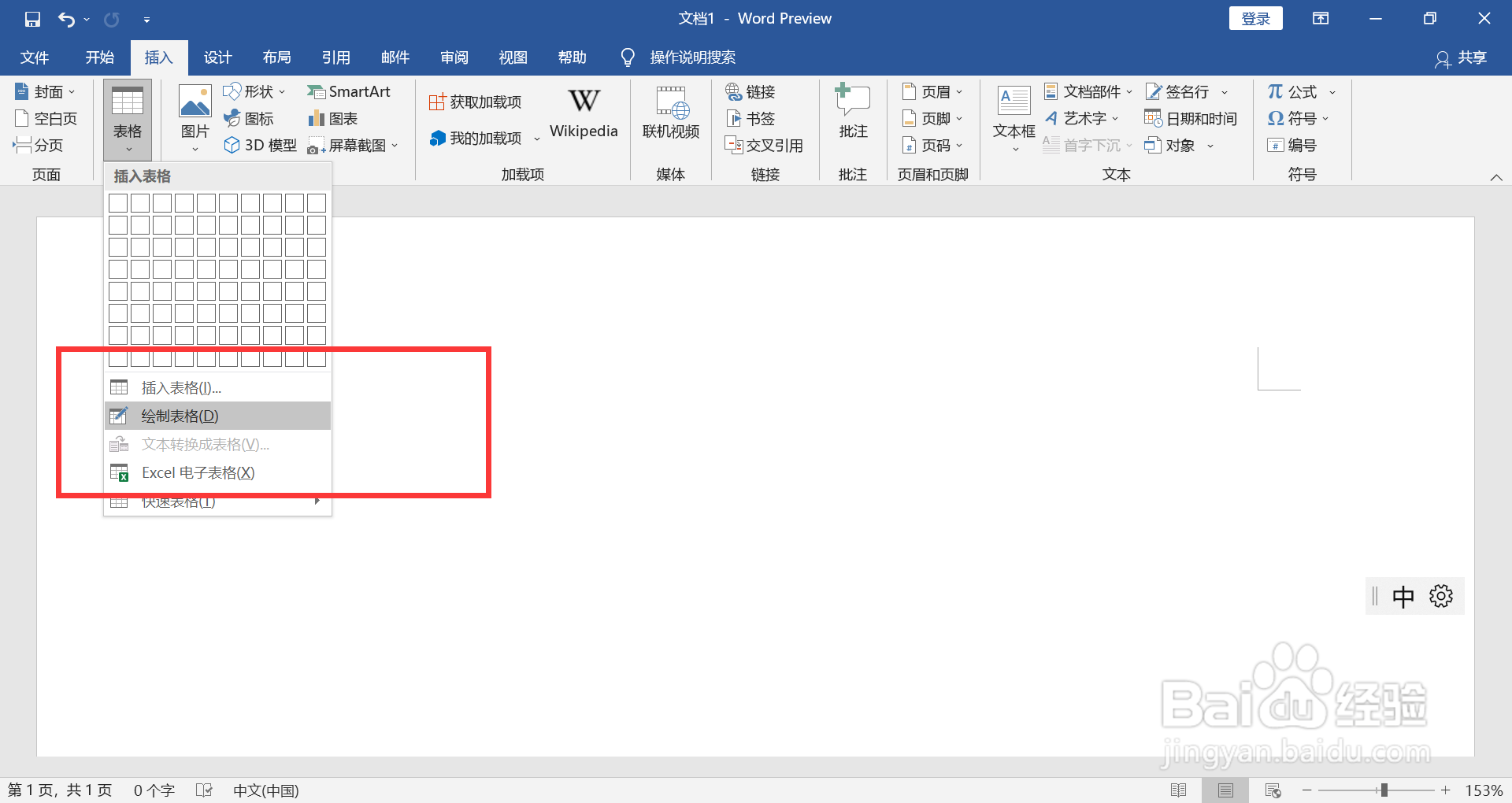Switch to Read Mode in status bar
Screen dimensions: 1512x803
1179,790
